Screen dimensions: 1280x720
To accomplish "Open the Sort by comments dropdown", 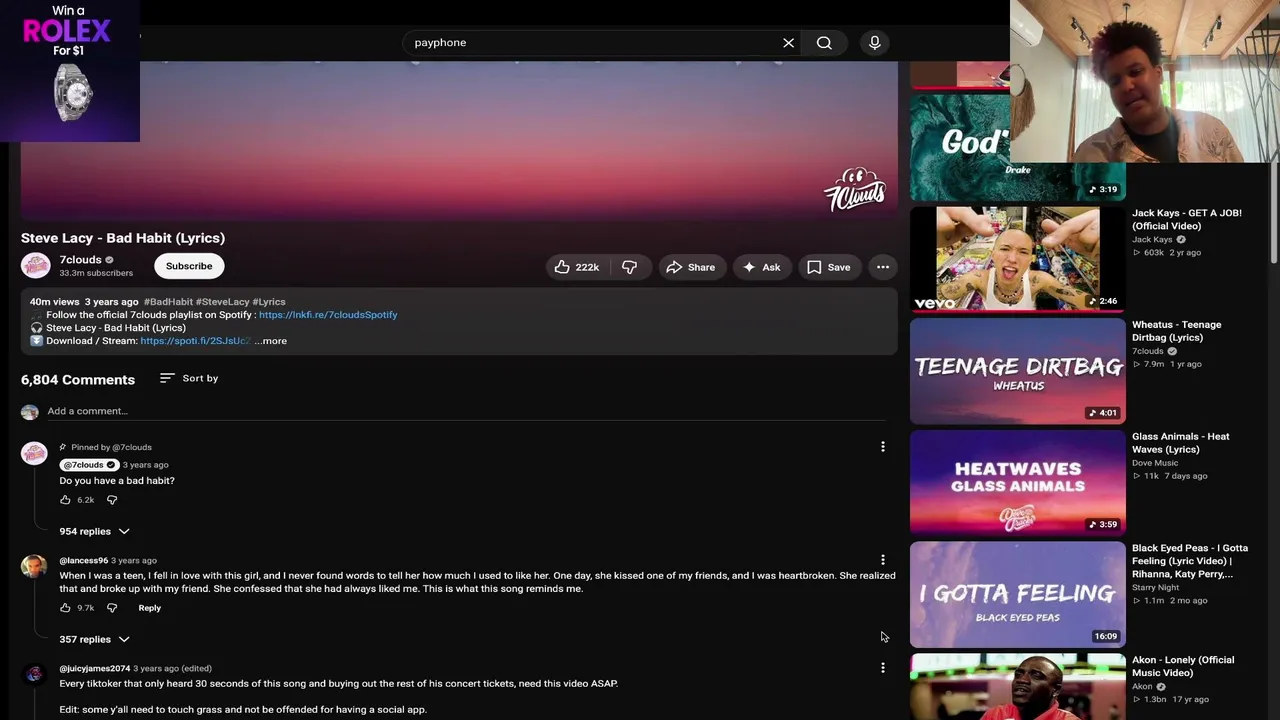I will (x=189, y=378).
